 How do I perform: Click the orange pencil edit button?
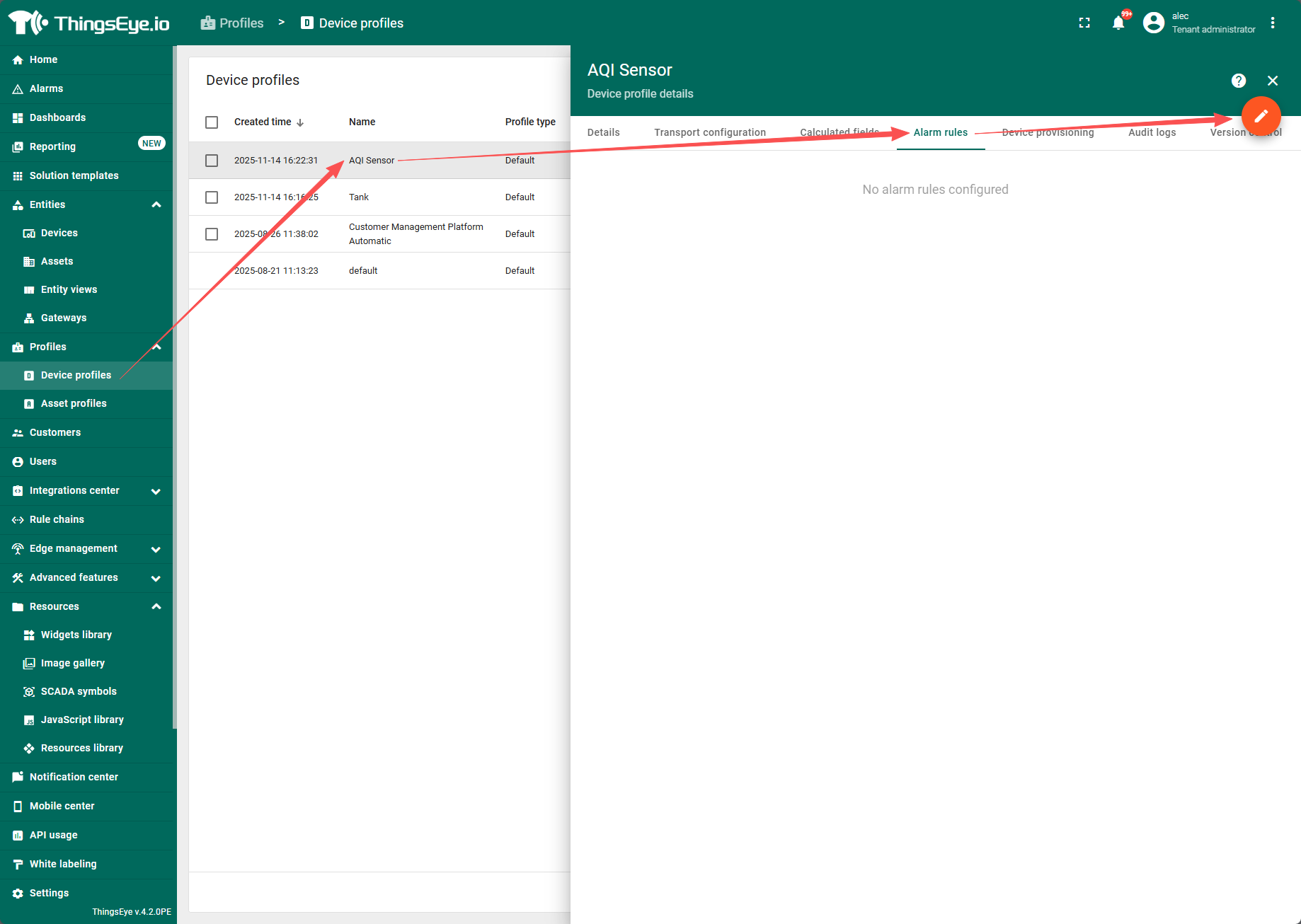[x=1261, y=116]
